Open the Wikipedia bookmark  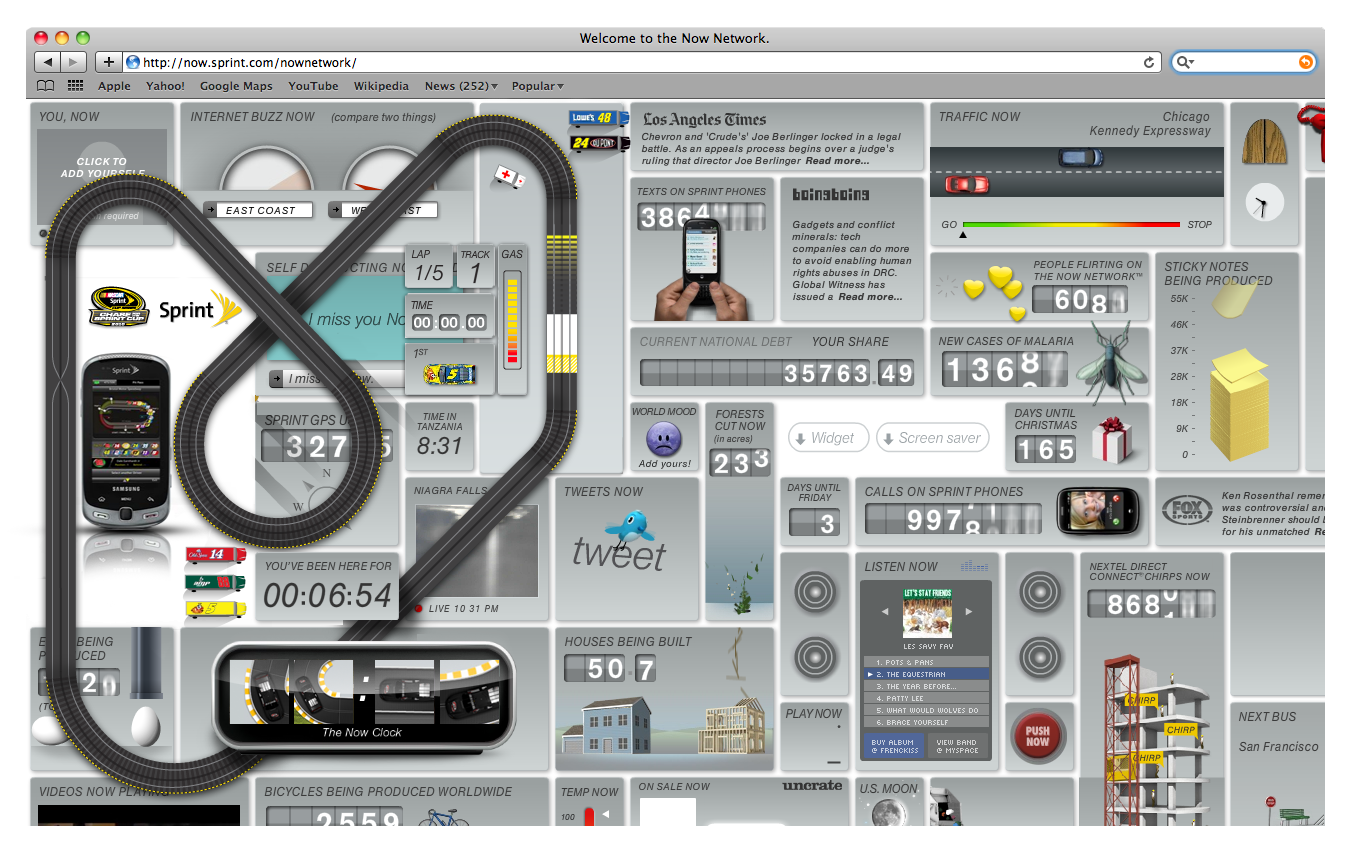tap(381, 86)
